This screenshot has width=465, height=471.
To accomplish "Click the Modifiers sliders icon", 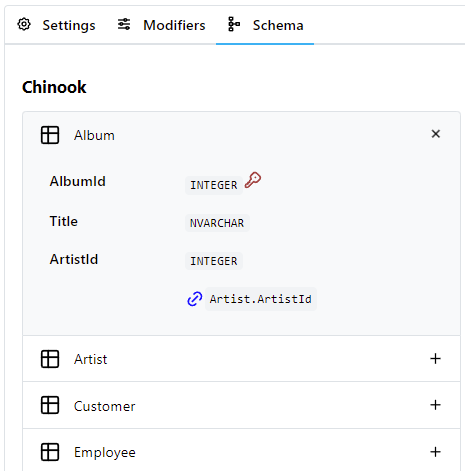I will pos(124,25).
